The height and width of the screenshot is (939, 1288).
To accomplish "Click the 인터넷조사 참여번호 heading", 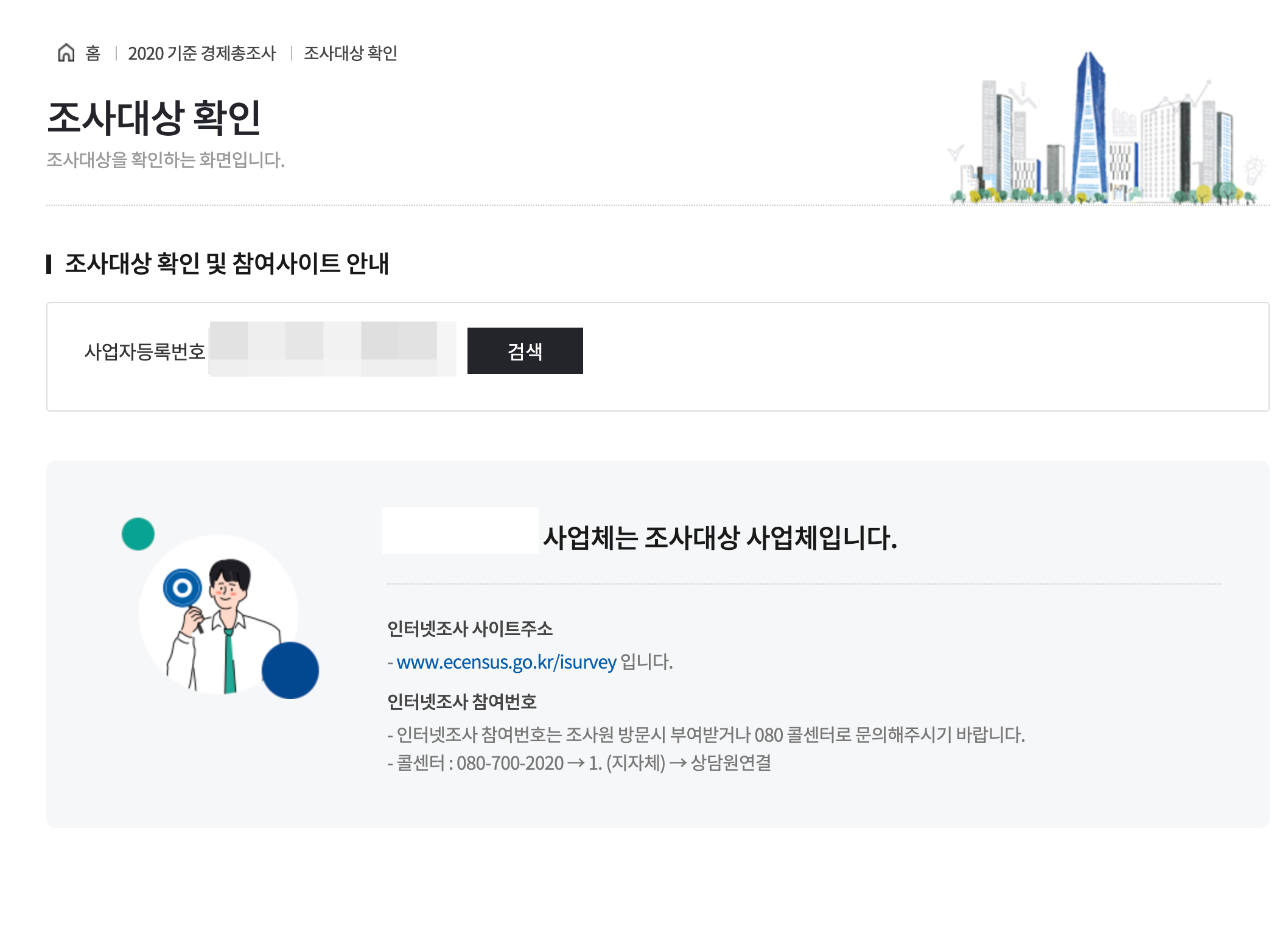I will pos(462,702).
